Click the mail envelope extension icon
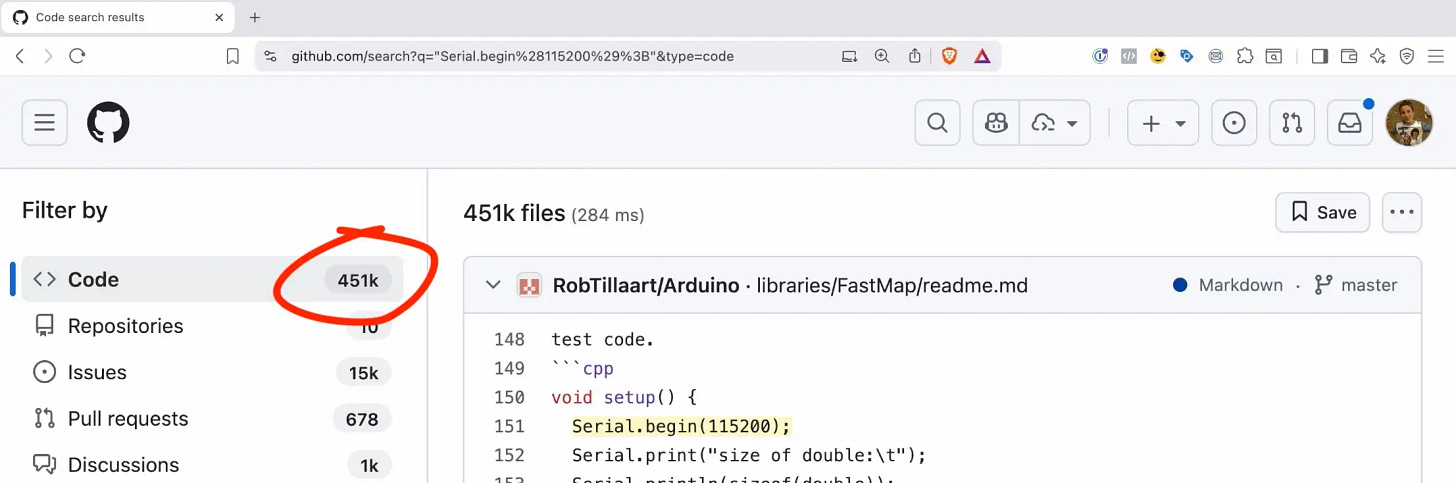 (1216, 56)
